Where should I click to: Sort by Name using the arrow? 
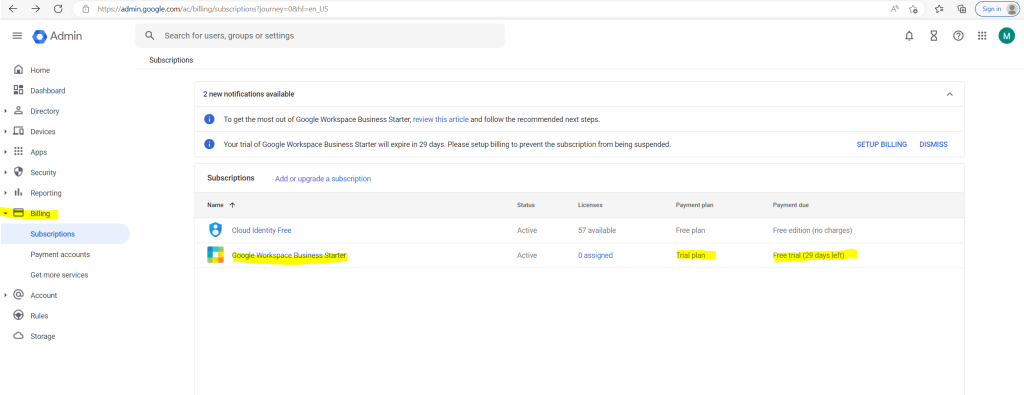pyautogui.click(x=232, y=205)
